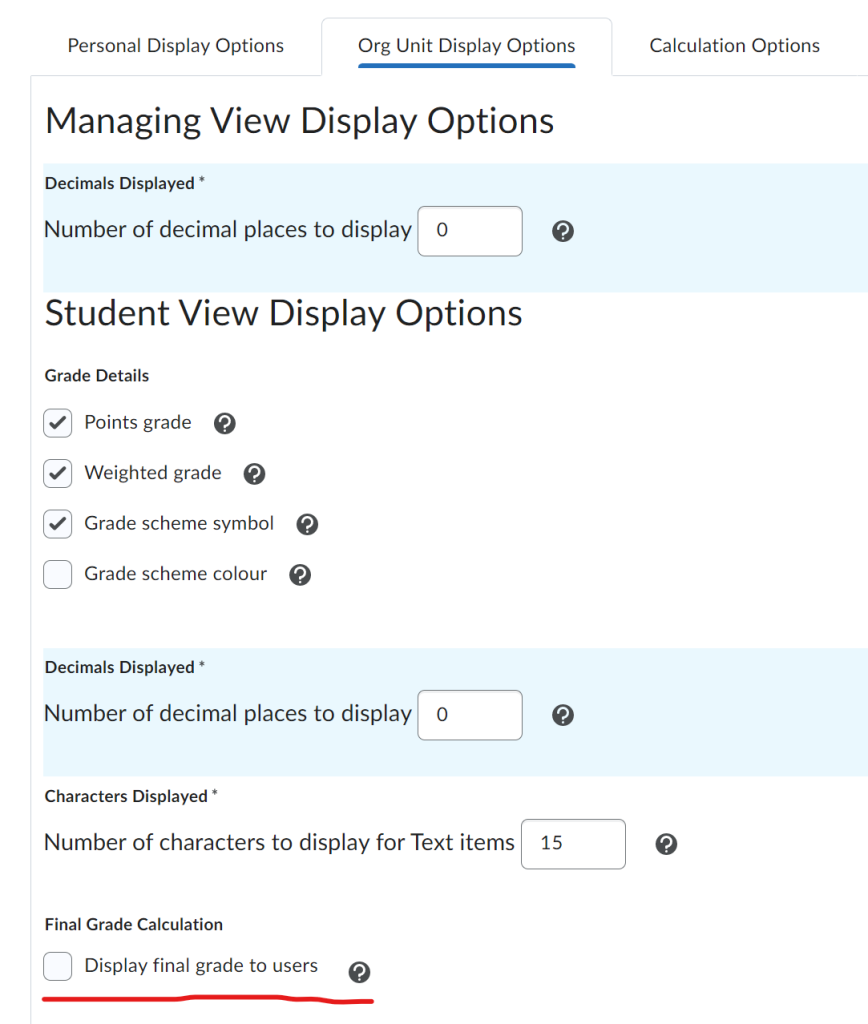This screenshot has width=868, height=1024.
Task: Select the Student View decimal places field
Action: pos(469,714)
